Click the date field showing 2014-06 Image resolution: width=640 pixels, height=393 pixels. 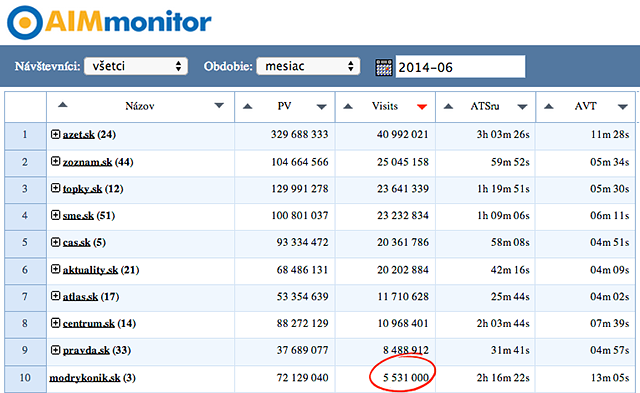click(x=460, y=67)
